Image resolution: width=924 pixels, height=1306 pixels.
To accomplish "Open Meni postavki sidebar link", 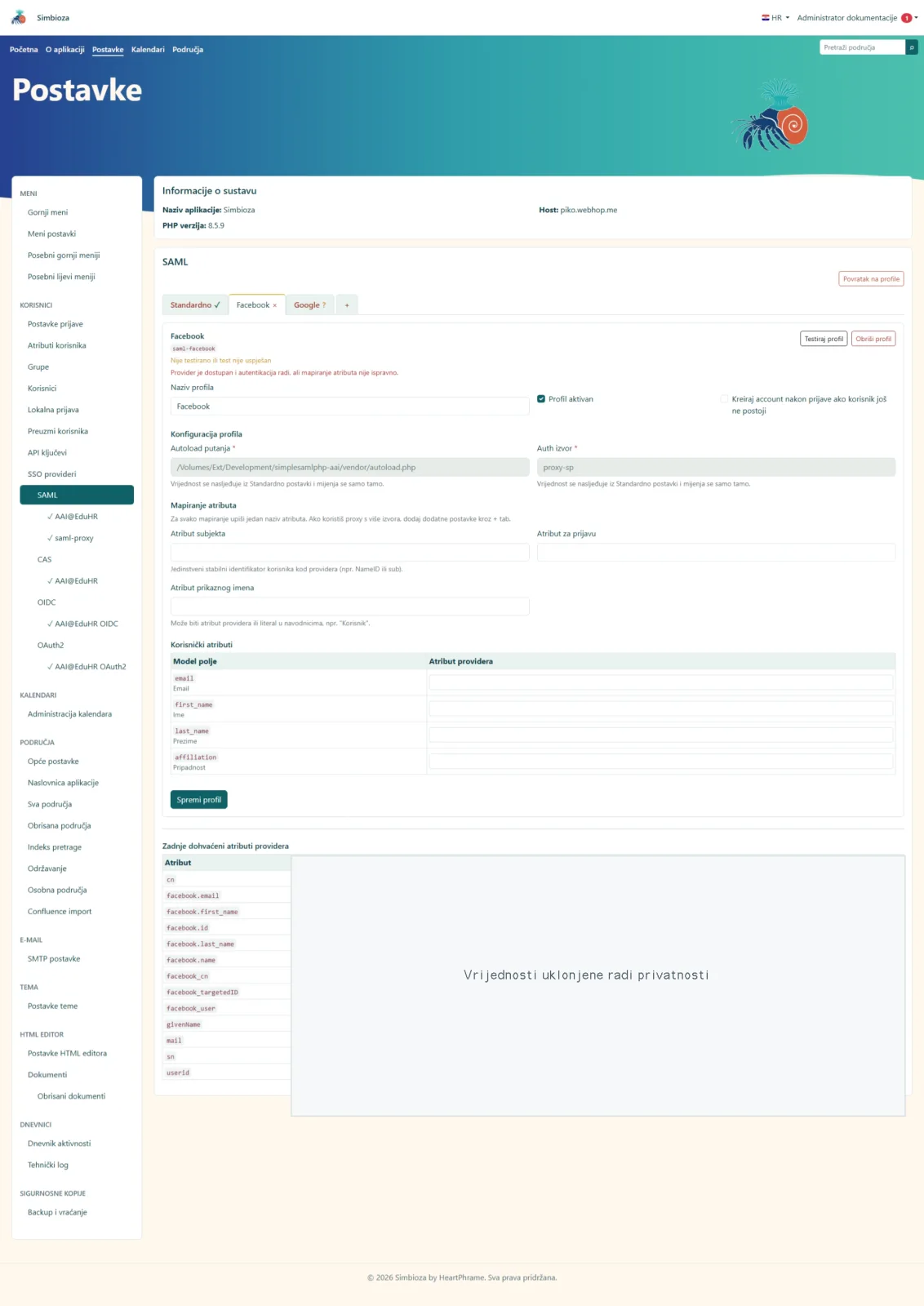I will coord(51,234).
